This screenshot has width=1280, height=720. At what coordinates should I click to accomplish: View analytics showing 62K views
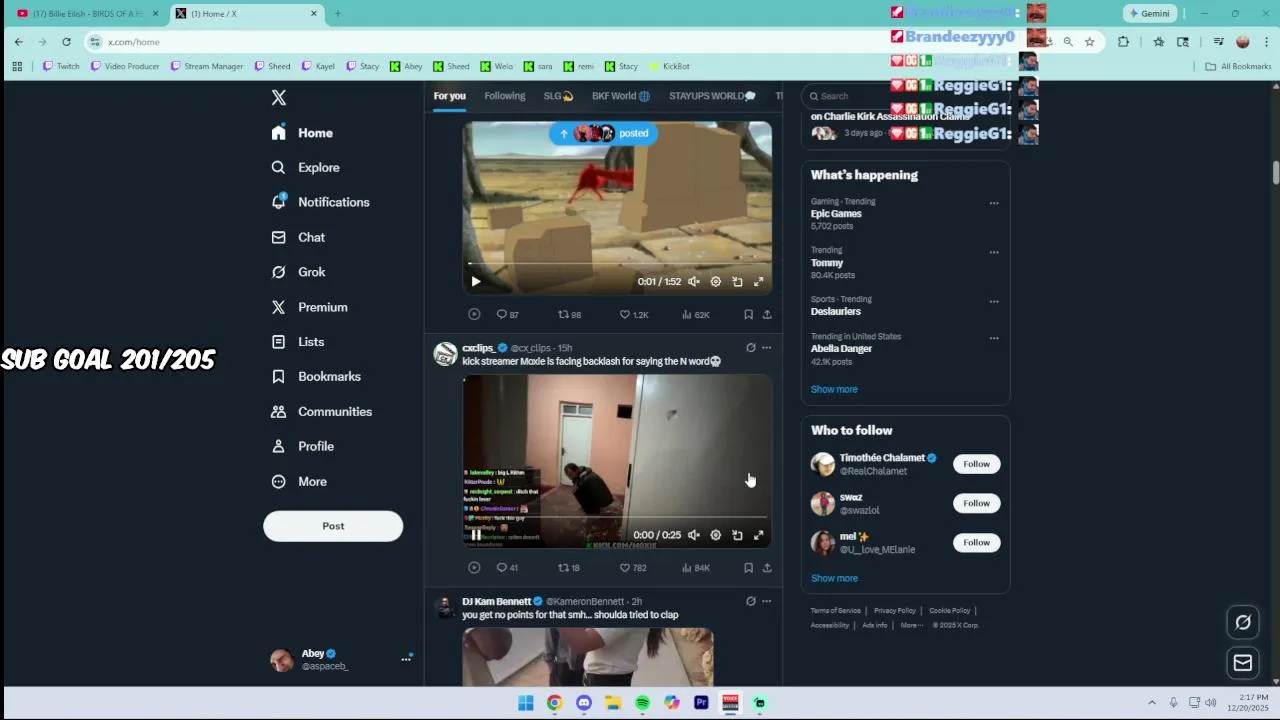click(695, 314)
